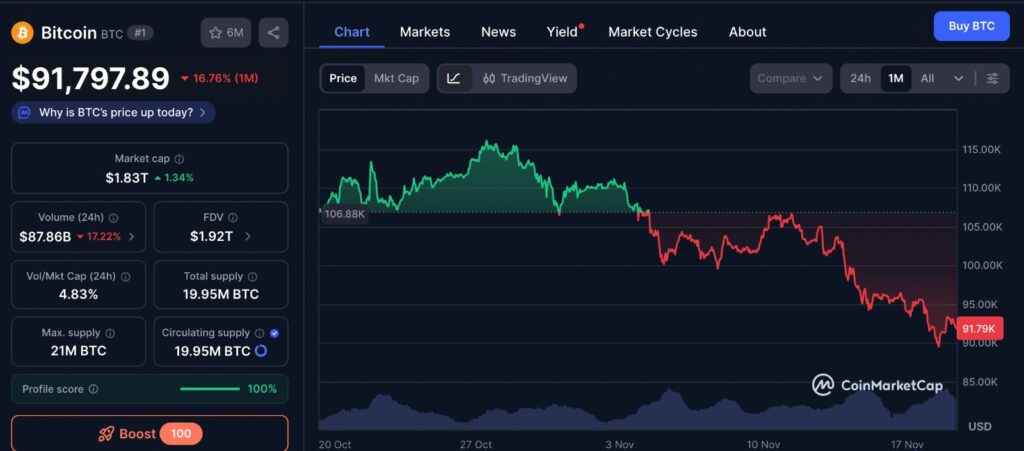Click the info icon beside FDV
The image size is (1024, 451).
click(233, 217)
